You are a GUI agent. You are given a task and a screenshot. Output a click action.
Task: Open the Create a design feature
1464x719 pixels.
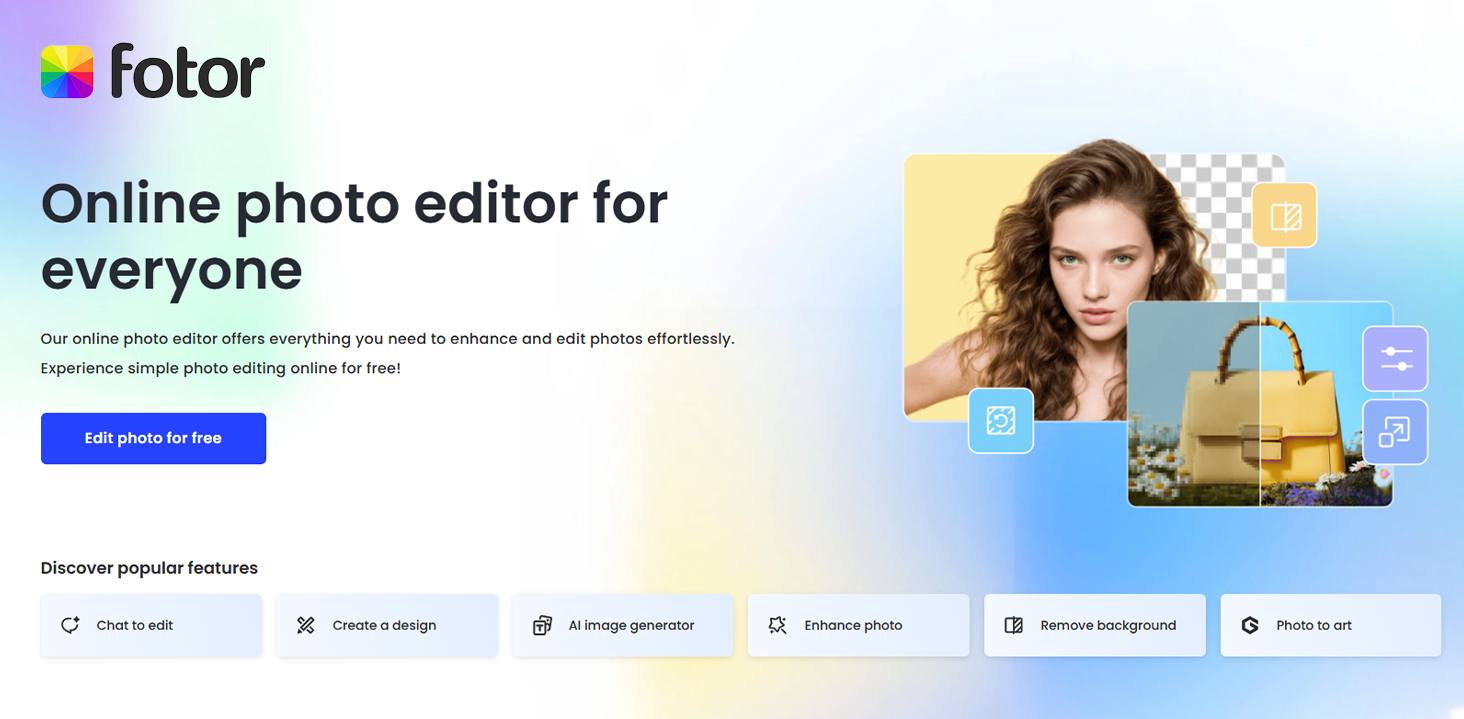(x=386, y=624)
